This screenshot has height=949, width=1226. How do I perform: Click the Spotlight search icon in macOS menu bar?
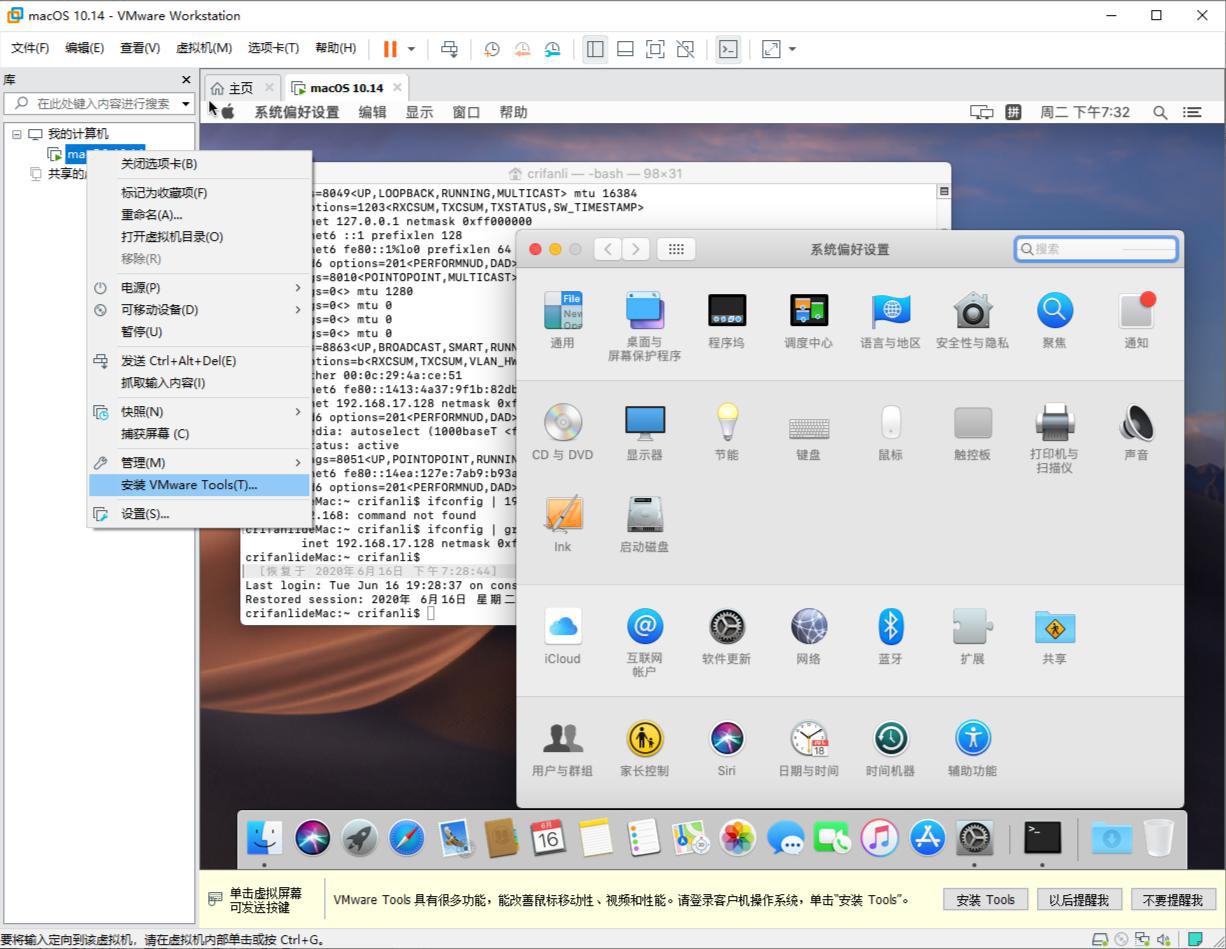pyautogui.click(x=1160, y=112)
